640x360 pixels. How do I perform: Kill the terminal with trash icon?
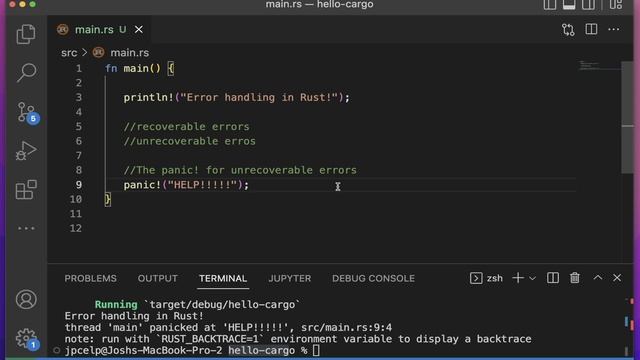[575, 278]
